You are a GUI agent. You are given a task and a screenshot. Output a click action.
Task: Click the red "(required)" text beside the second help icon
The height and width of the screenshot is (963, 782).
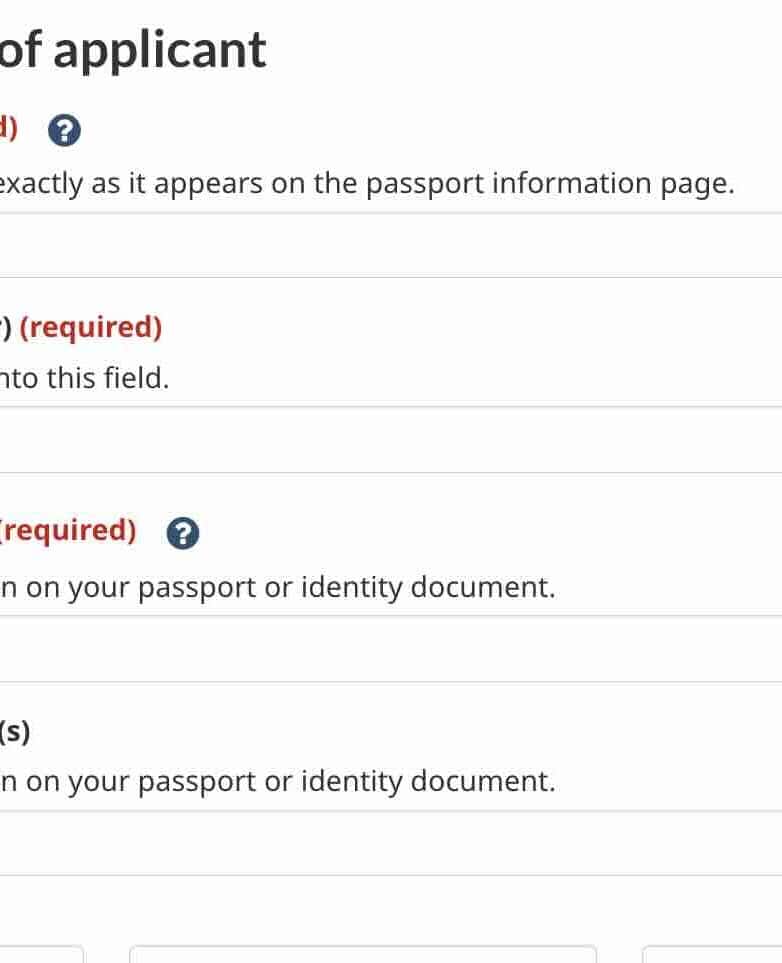click(69, 530)
